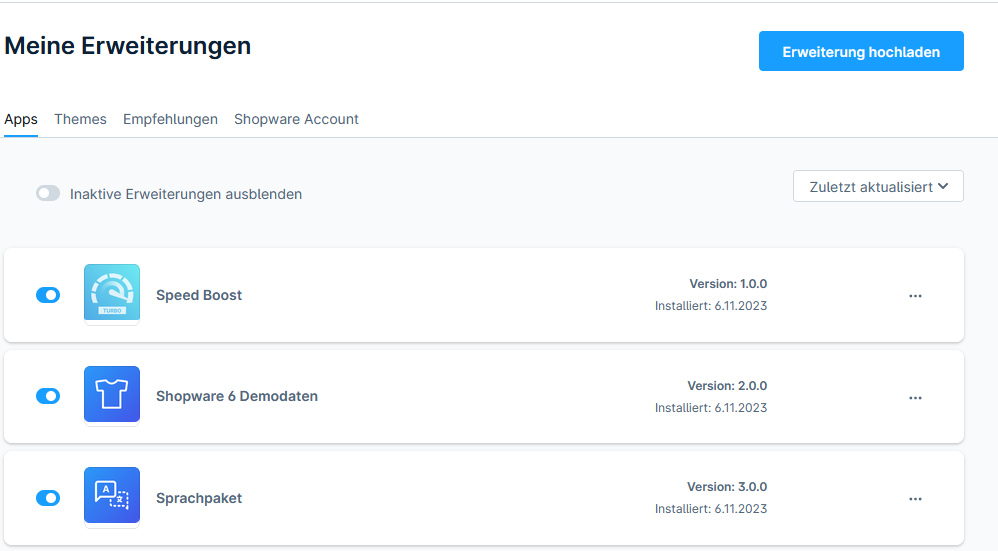This screenshot has height=551, width=998.
Task: Open the Empfehlungen tab
Action: [x=170, y=119]
